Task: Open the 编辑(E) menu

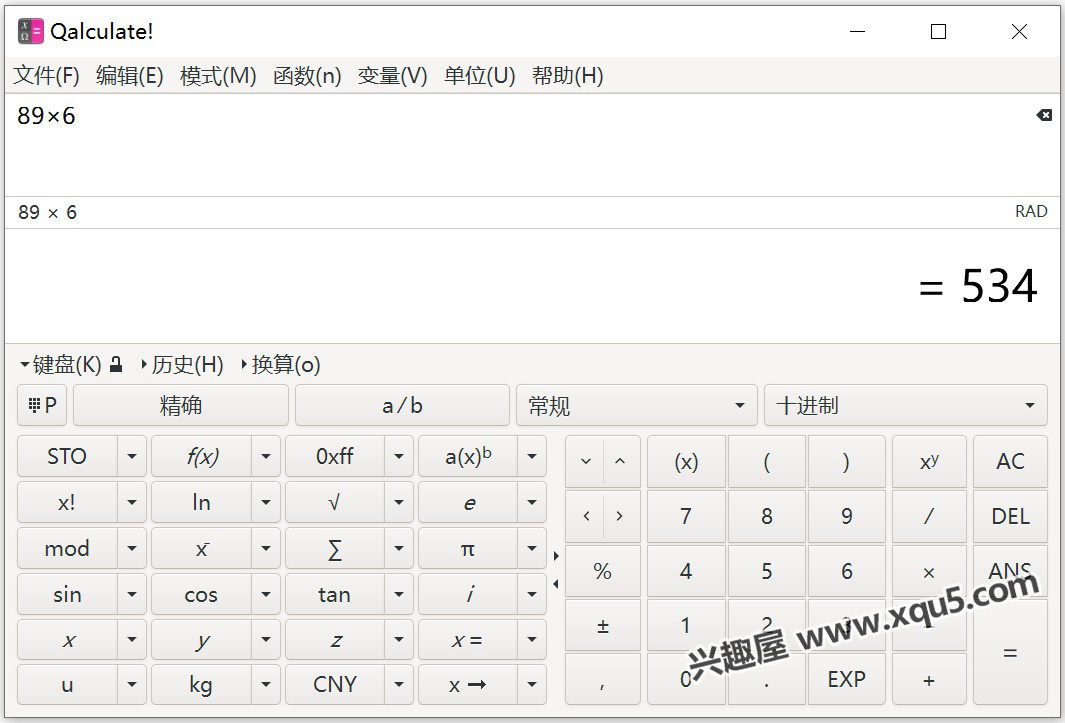Action: pos(130,75)
